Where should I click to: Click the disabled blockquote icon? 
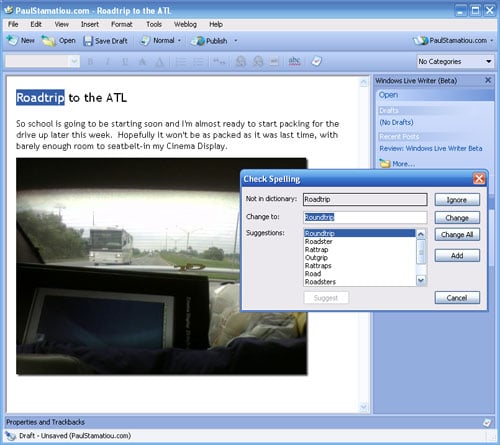[219, 62]
